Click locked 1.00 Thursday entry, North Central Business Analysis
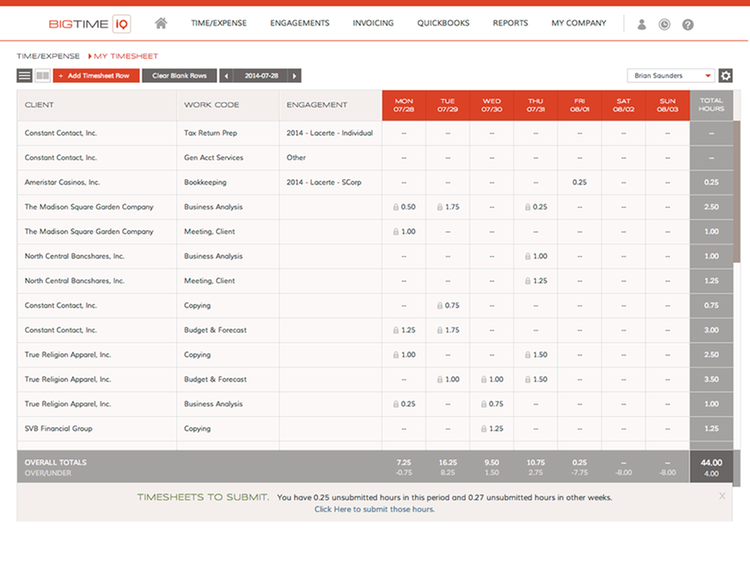Image resolution: width=750 pixels, height=563 pixels. (536, 256)
